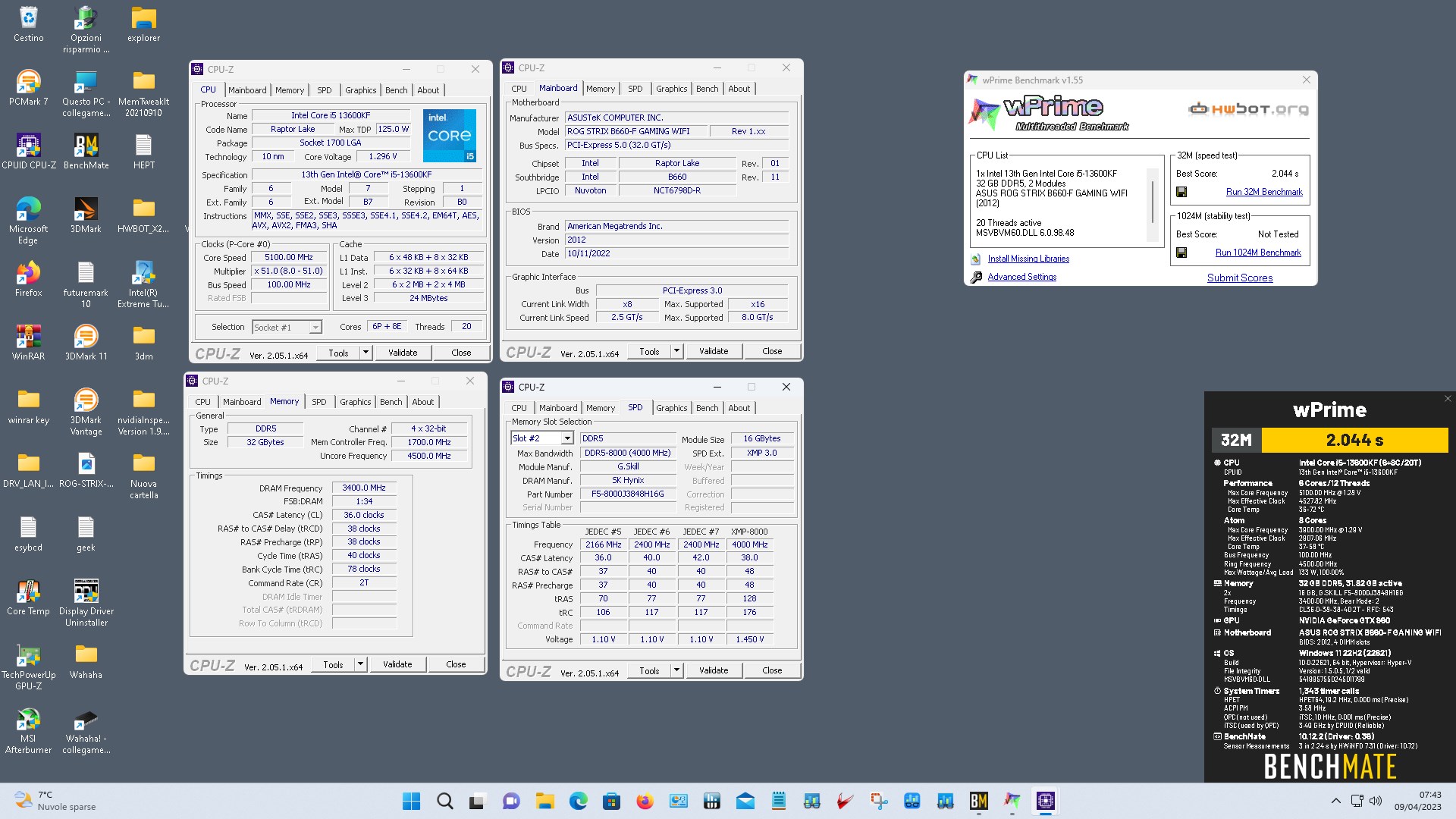The width and height of the screenshot is (1456, 819).
Task: Click HWBOT.org logo in wPrime
Action: coord(1247,109)
